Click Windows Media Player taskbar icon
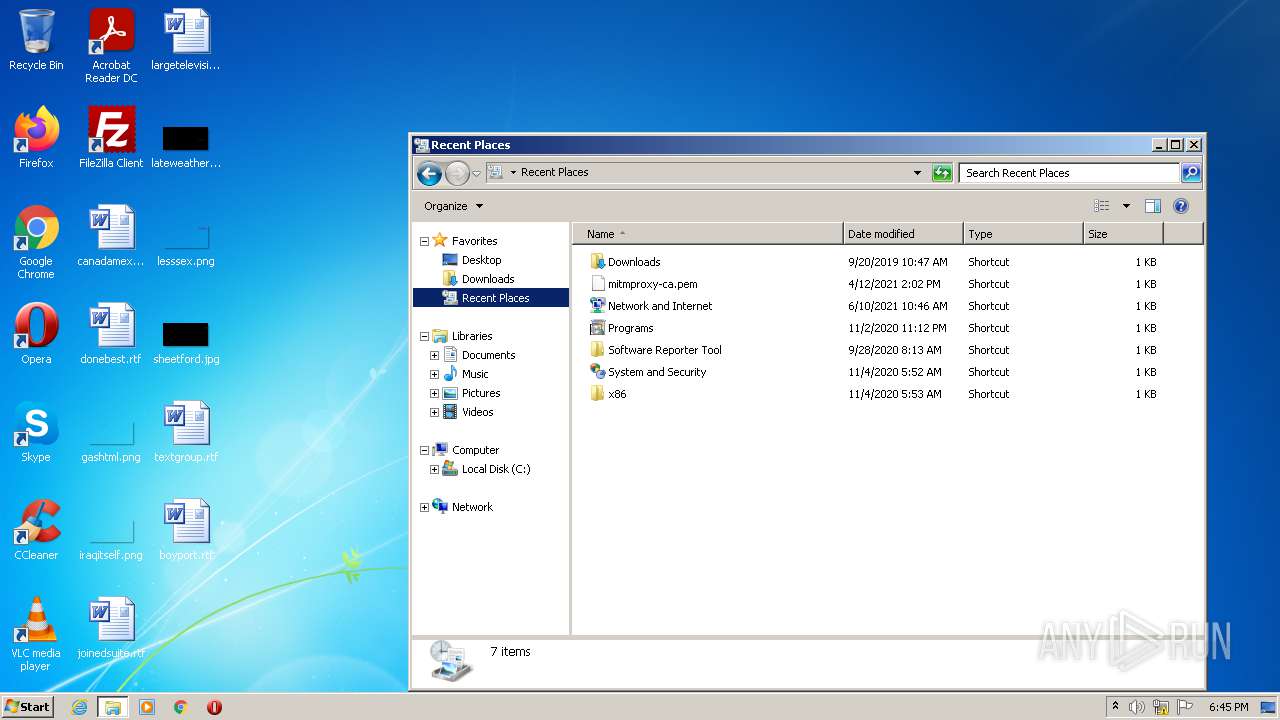The image size is (1280, 720). (x=147, y=707)
